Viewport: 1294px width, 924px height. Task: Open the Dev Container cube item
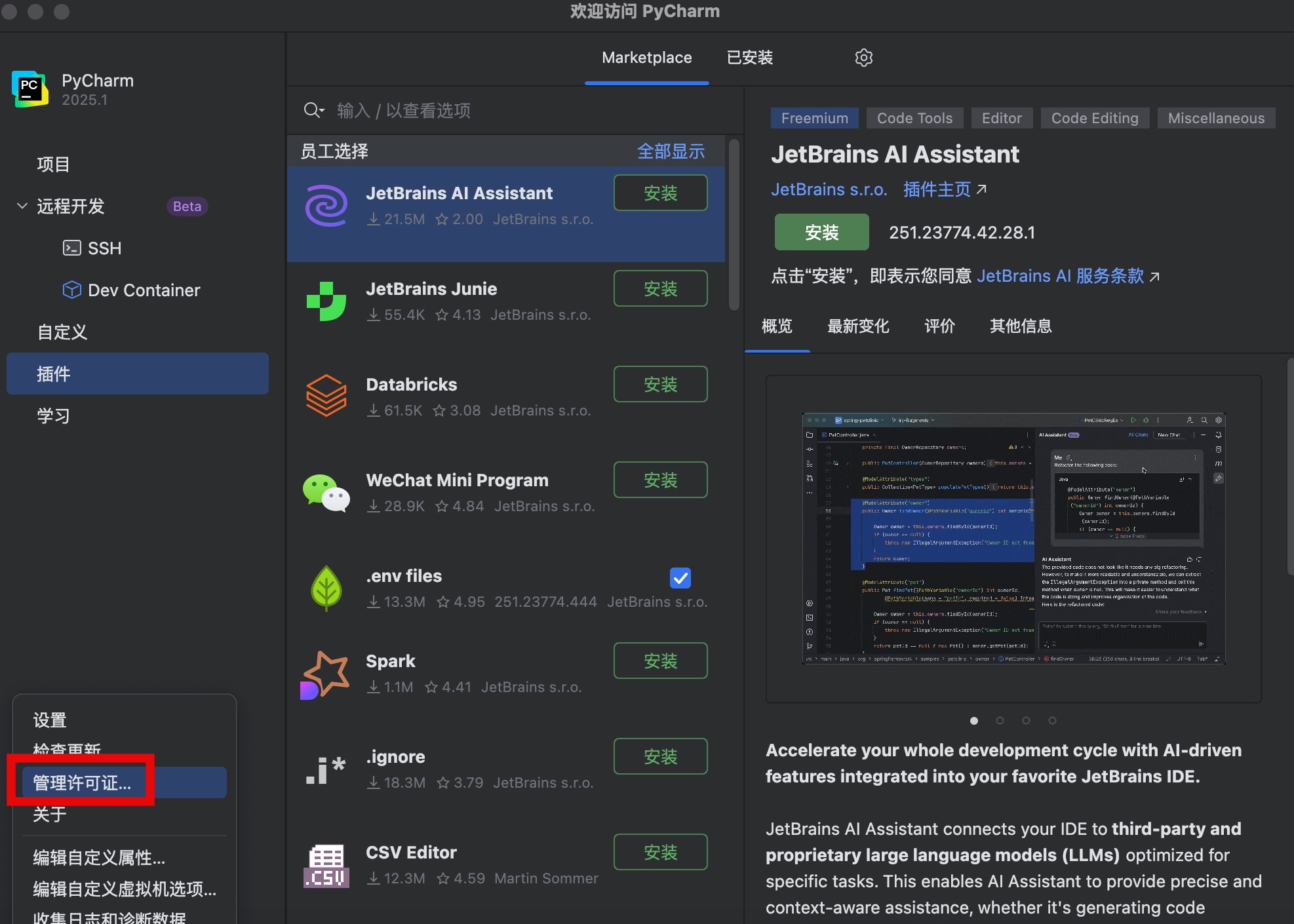(131, 290)
